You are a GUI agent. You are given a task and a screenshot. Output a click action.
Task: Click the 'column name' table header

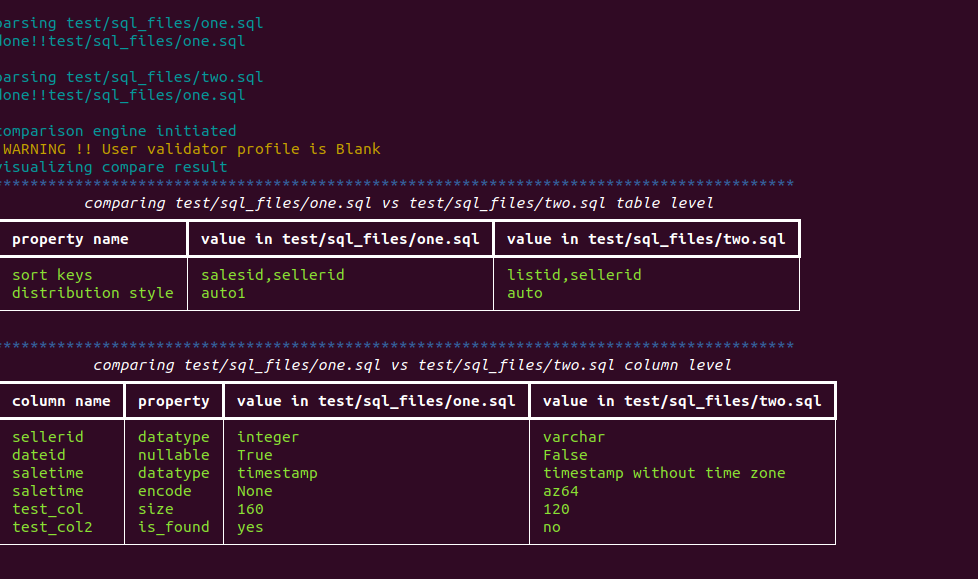[x=61, y=401]
